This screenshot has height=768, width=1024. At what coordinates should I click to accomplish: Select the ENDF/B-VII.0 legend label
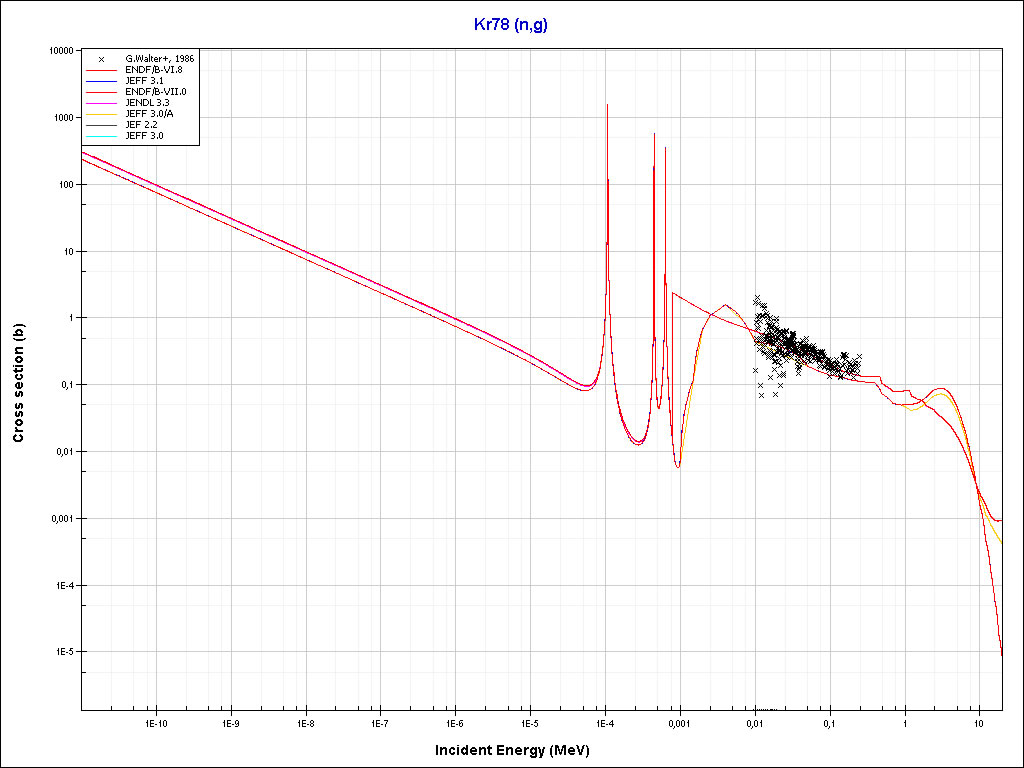[x=156, y=92]
